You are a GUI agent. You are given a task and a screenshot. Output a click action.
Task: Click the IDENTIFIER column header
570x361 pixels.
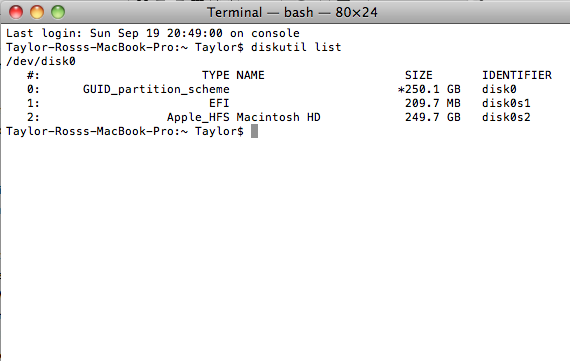click(x=517, y=75)
